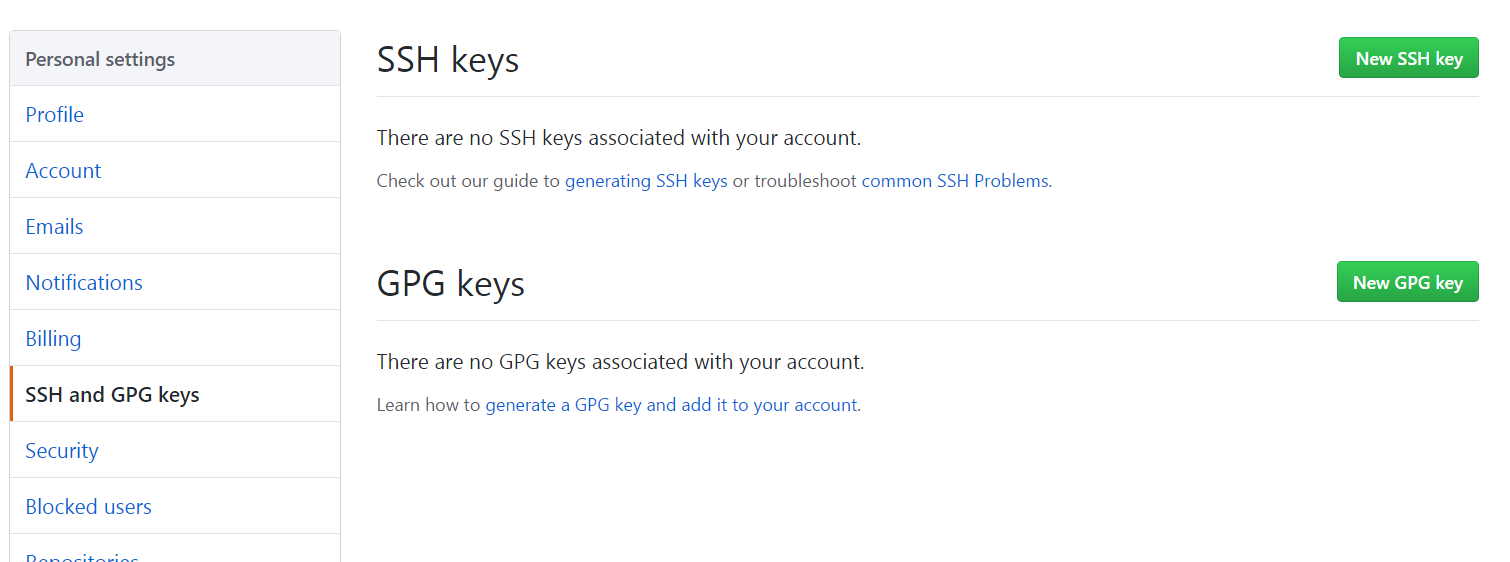This screenshot has width=1510, height=562.
Task: Select the SSH and GPG keys item
Action: [x=112, y=395]
